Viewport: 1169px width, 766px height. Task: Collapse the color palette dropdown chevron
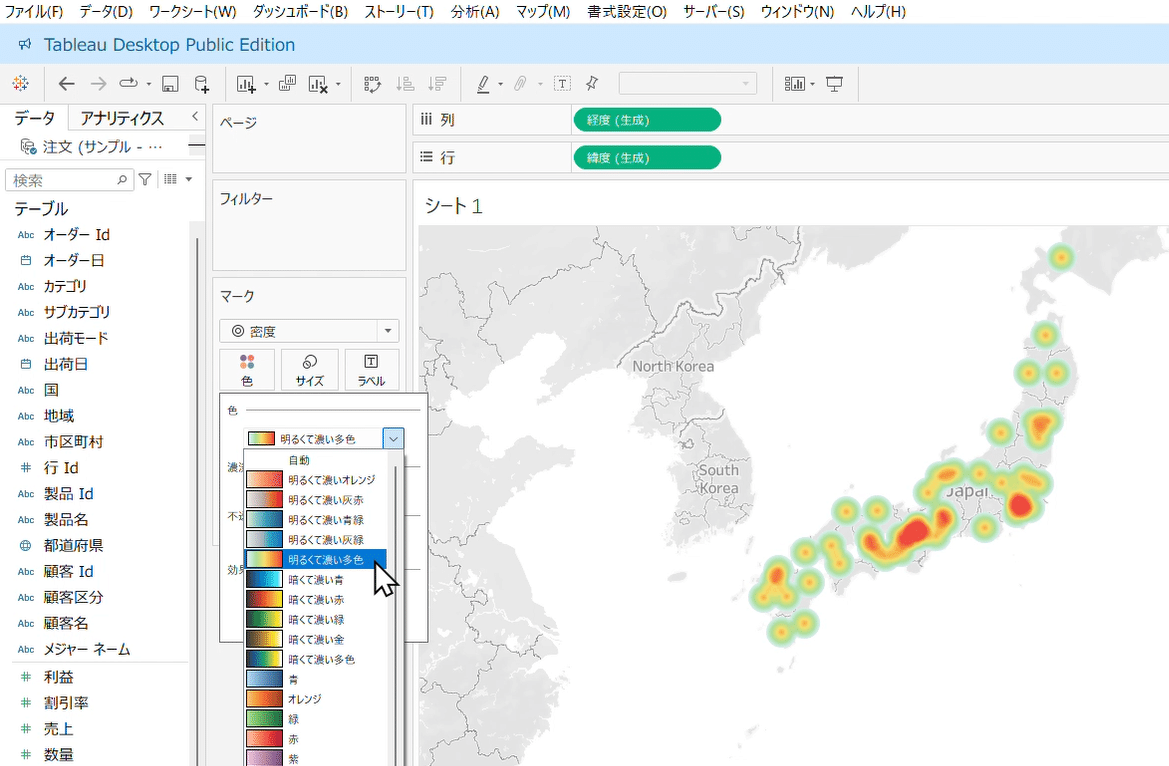click(x=393, y=437)
